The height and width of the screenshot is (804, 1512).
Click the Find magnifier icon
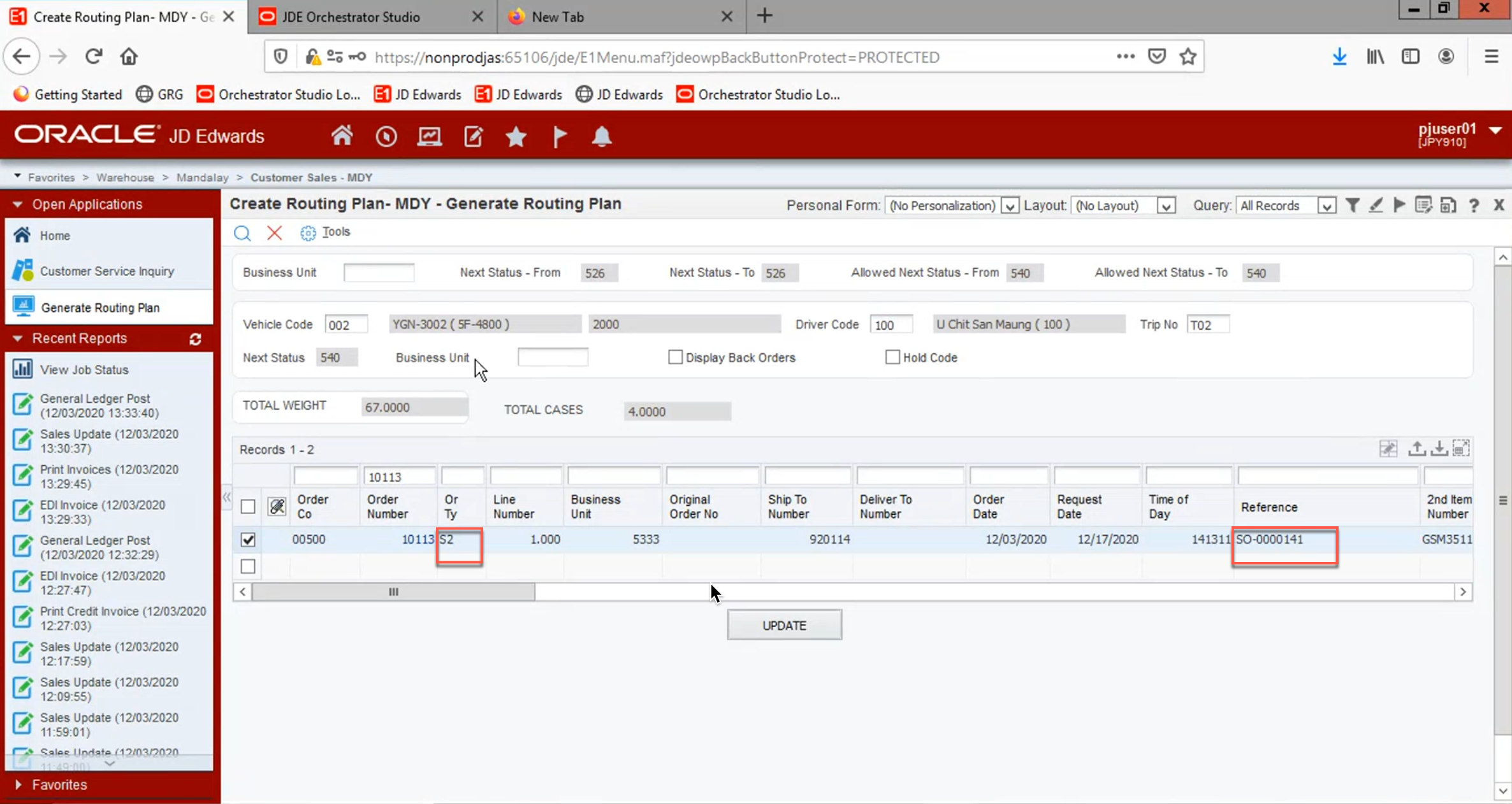pos(242,233)
